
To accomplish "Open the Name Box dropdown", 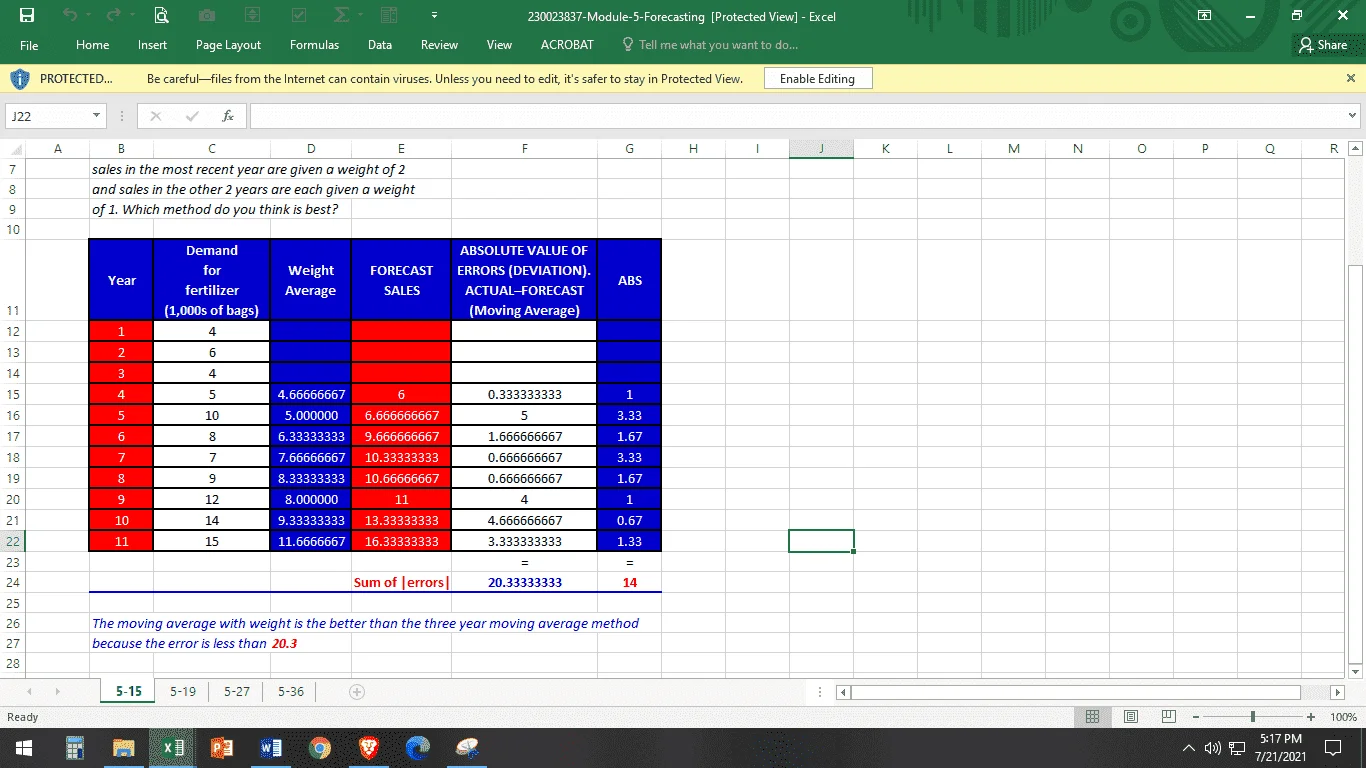I will [96, 116].
